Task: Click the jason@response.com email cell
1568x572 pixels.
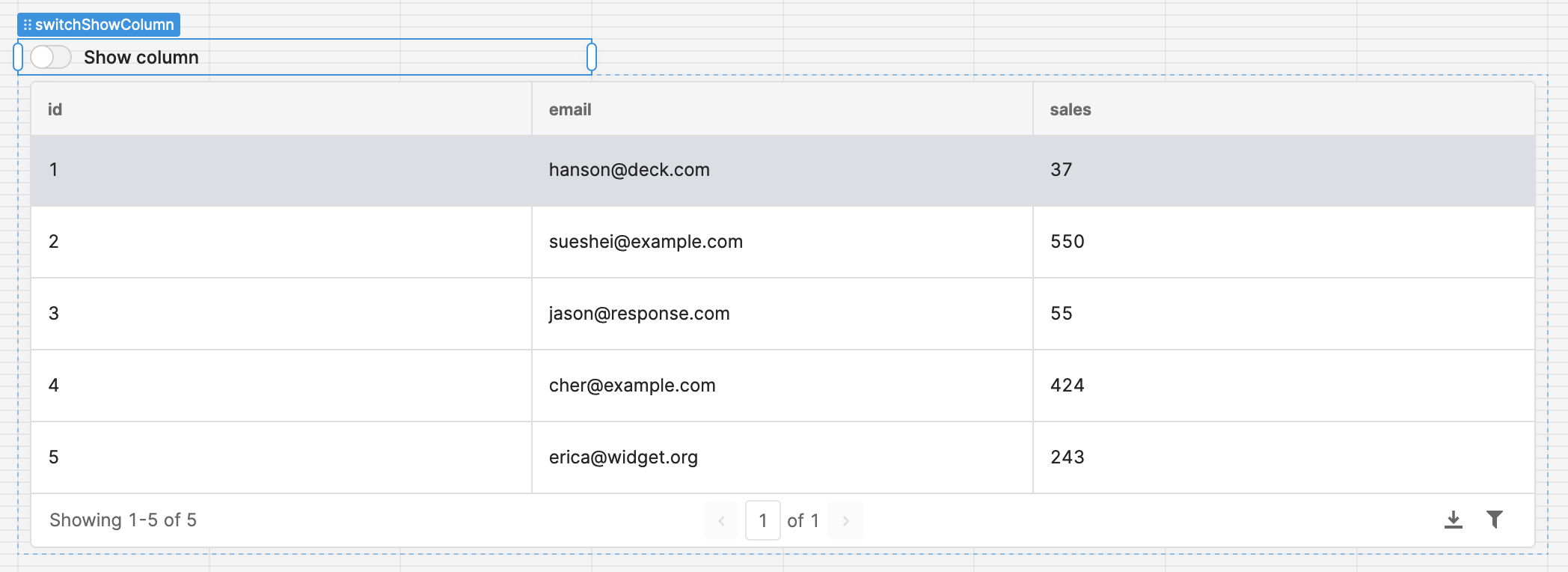Action: (x=639, y=314)
